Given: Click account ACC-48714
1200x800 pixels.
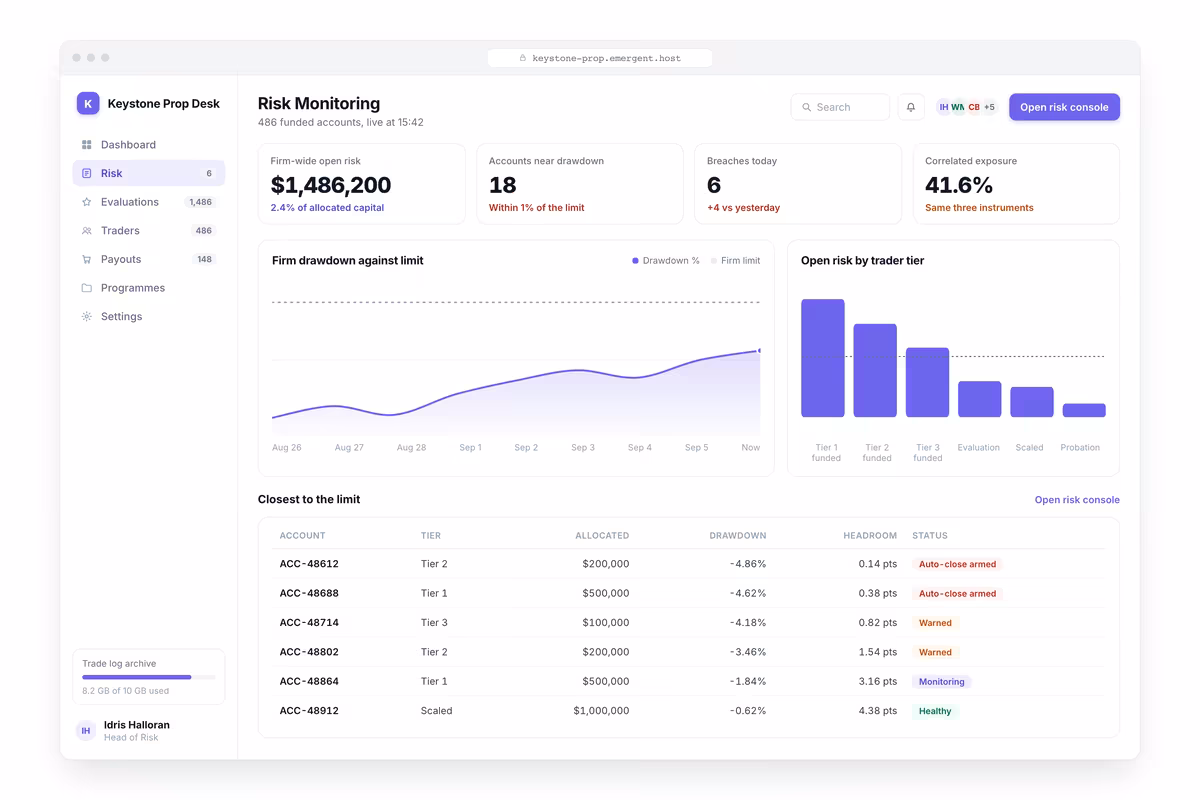Looking at the screenshot, I should (x=309, y=622).
